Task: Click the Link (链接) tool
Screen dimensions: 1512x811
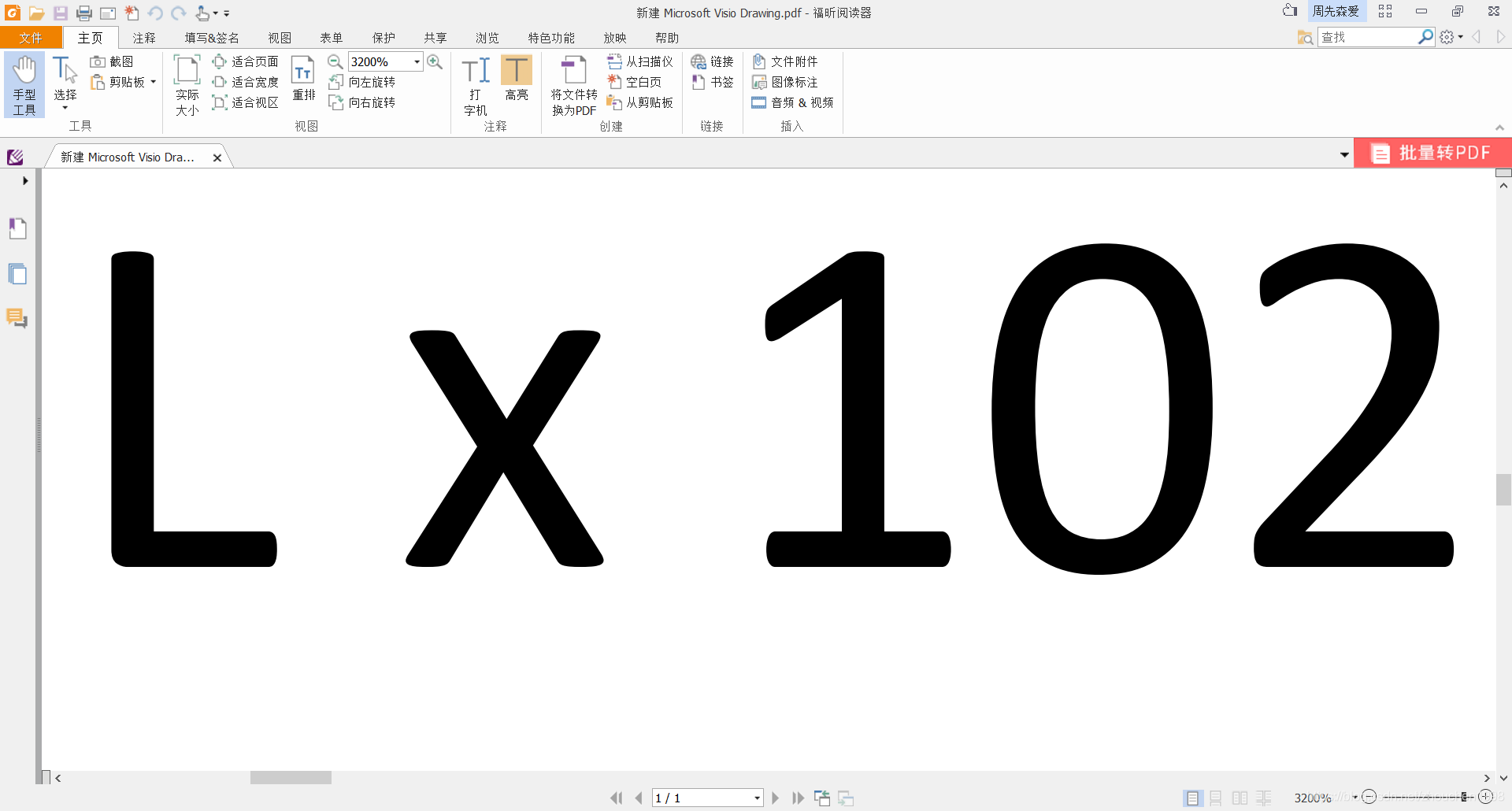Action: click(x=712, y=61)
